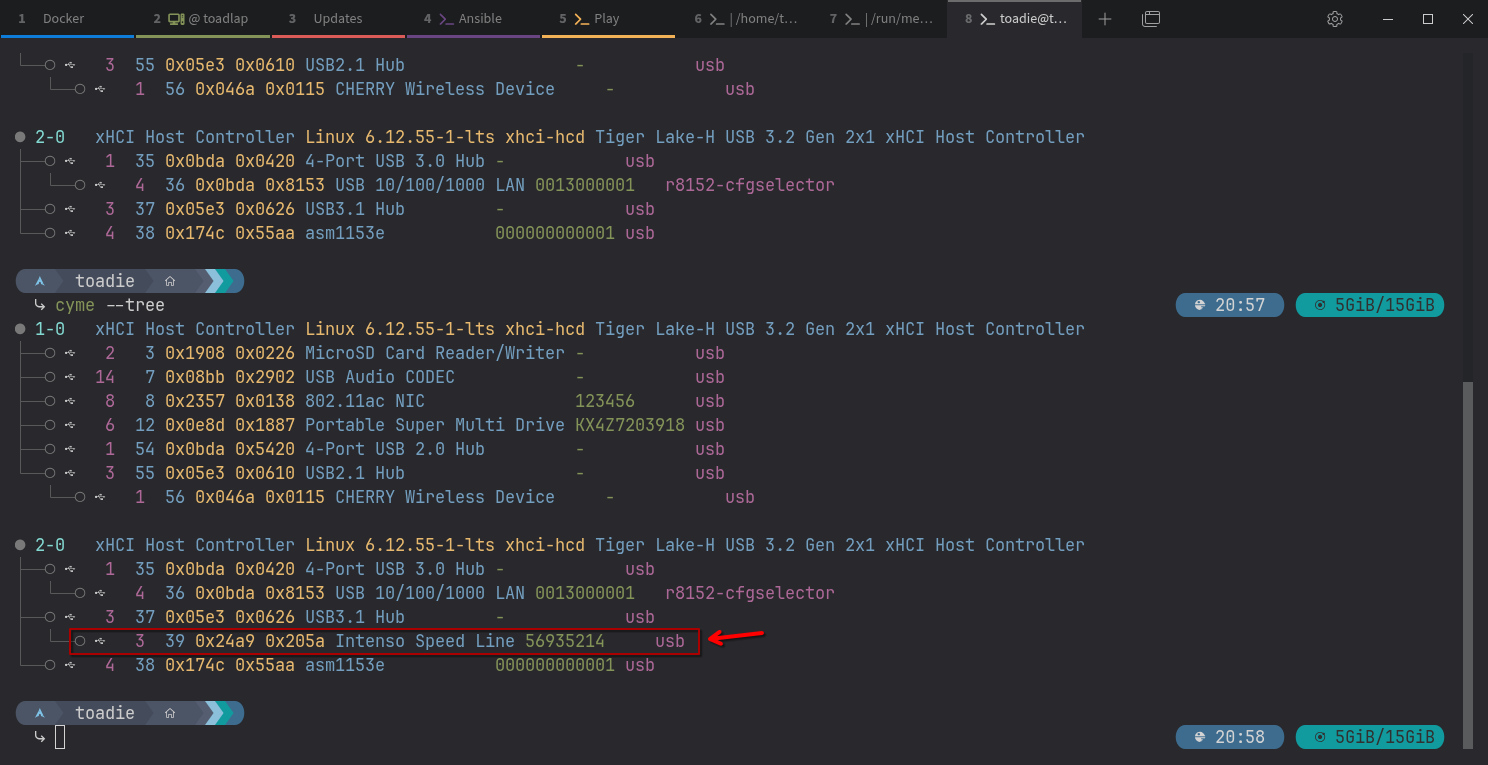Switch to the Ansible tab
Screen dimensions: 1488x765
[480, 19]
